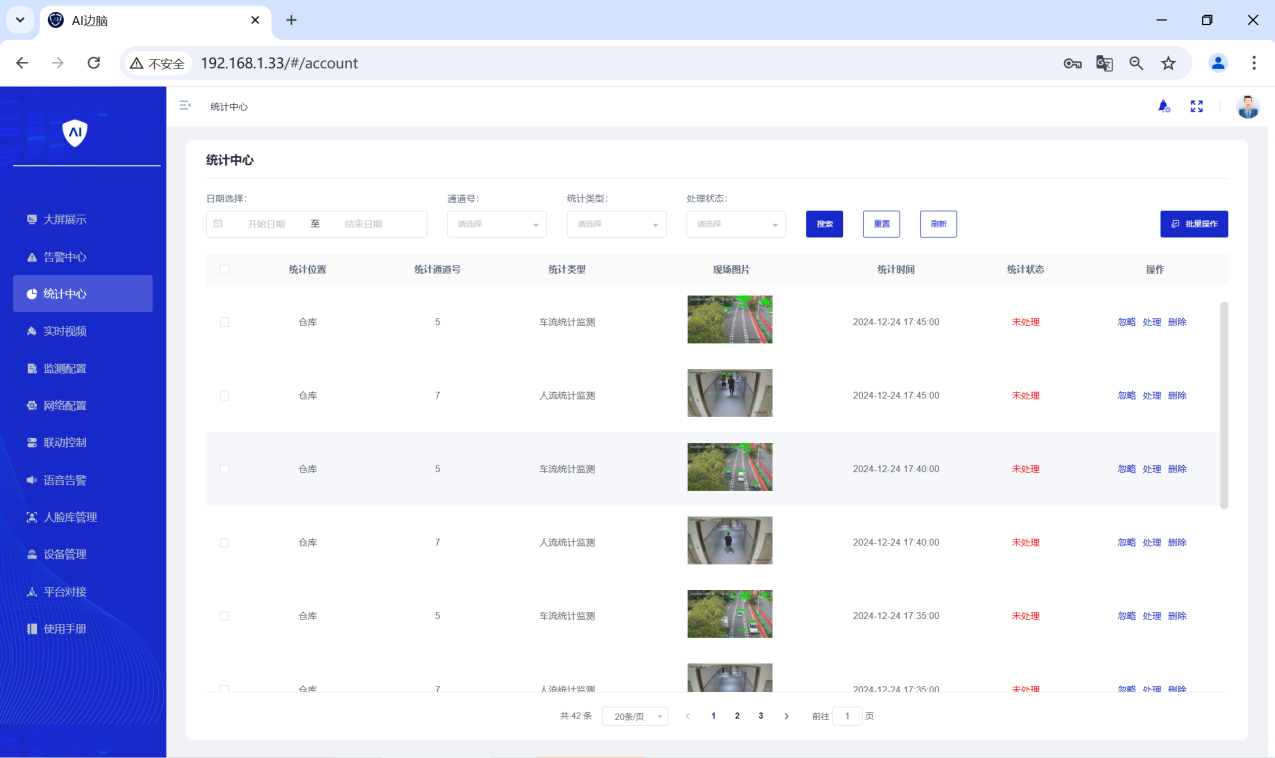Screen dimensions: 1275x758
Task: Open the user avatar menu
Action: tap(1247, 107)
